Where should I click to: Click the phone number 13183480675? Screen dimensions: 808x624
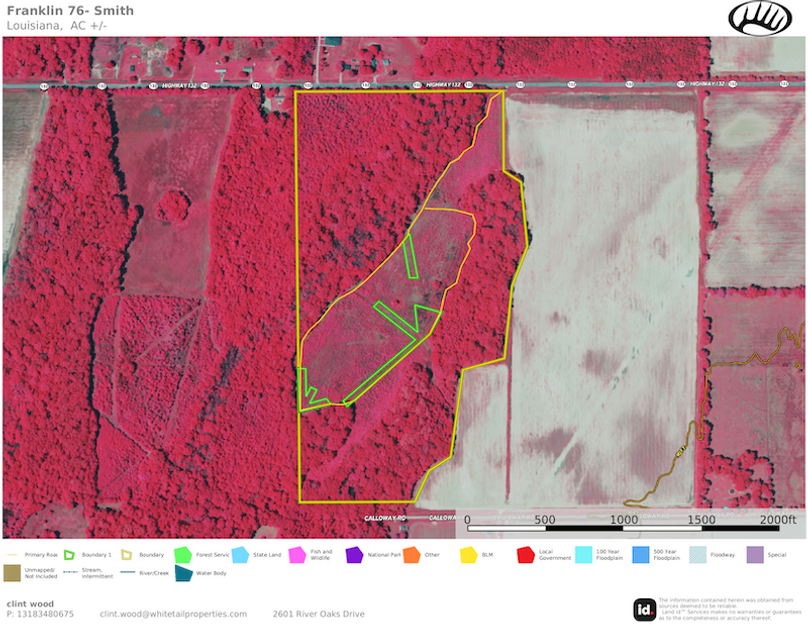40,614
